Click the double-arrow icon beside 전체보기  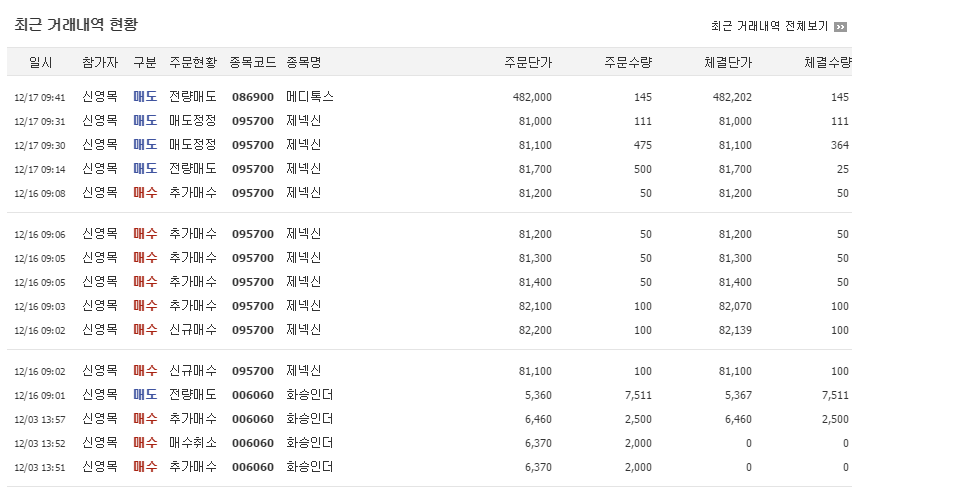click(840, 27)
